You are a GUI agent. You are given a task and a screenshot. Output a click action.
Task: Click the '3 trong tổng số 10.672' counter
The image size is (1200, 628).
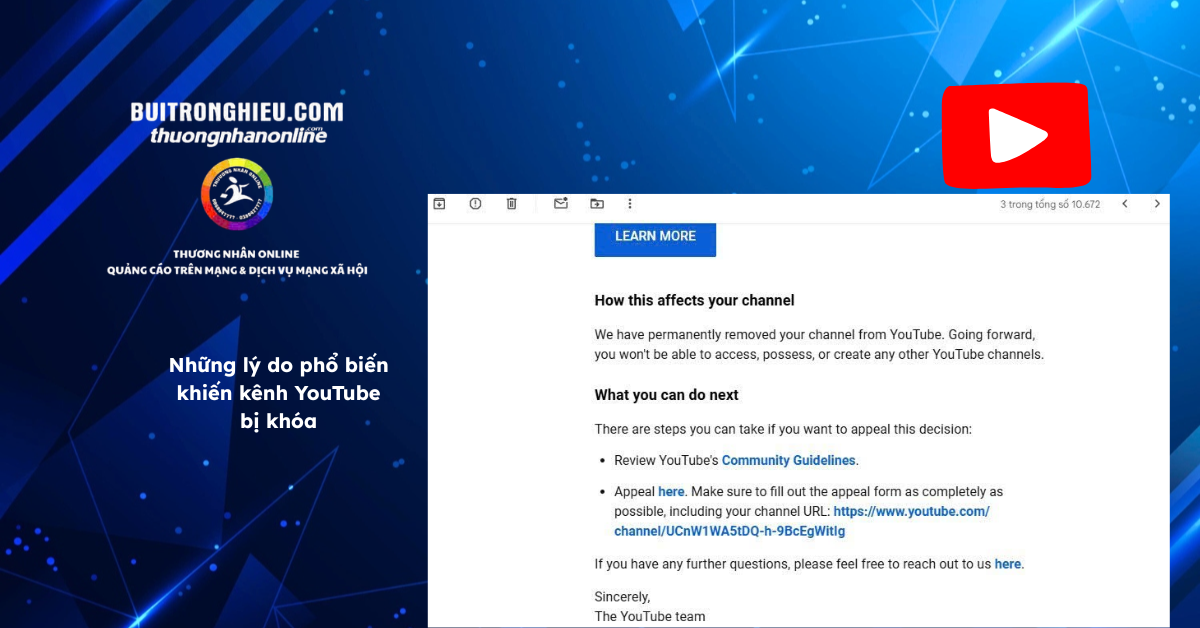click(1050, 204)
